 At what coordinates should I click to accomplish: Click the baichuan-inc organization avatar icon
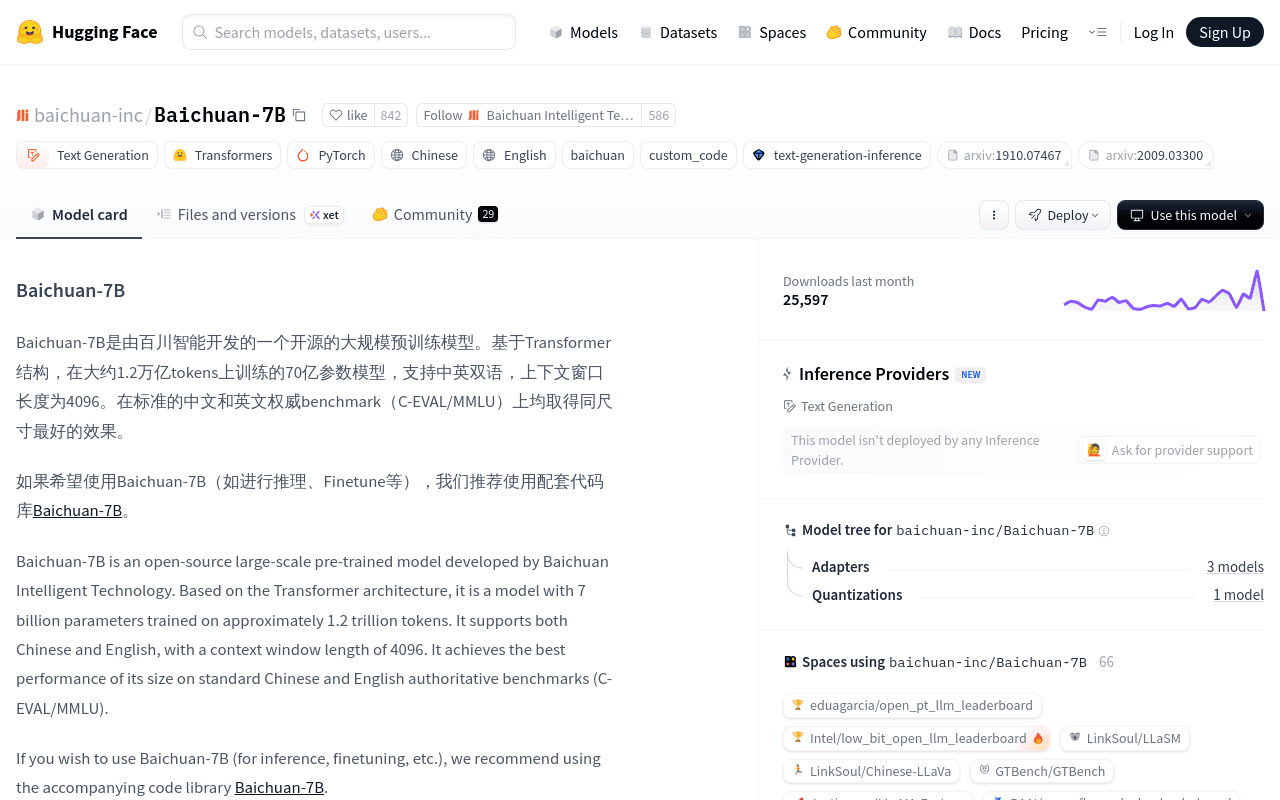pyautogui.click(x=23, y=115)
